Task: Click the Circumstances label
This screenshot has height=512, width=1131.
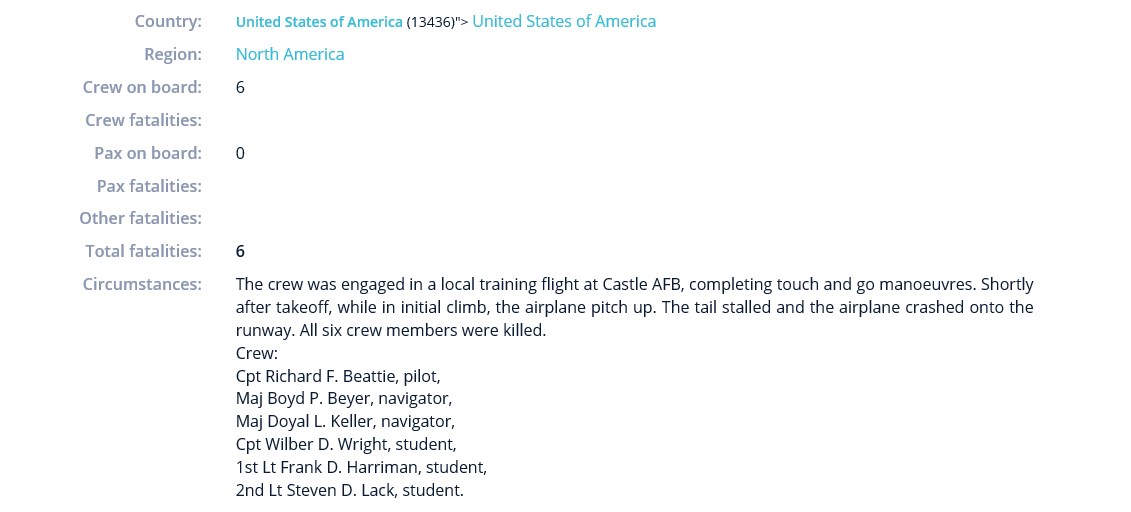Action: tap(142, 284)
